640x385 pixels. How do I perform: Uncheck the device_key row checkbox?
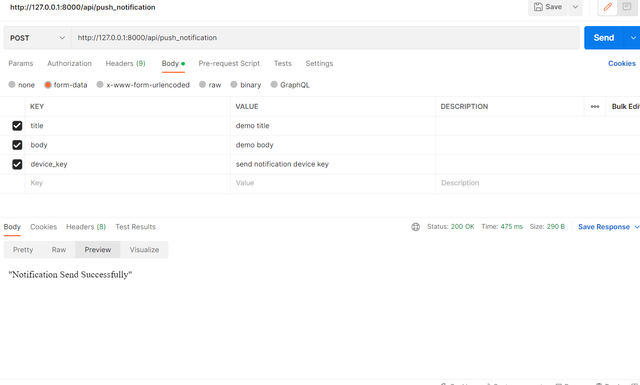[17, 164]
